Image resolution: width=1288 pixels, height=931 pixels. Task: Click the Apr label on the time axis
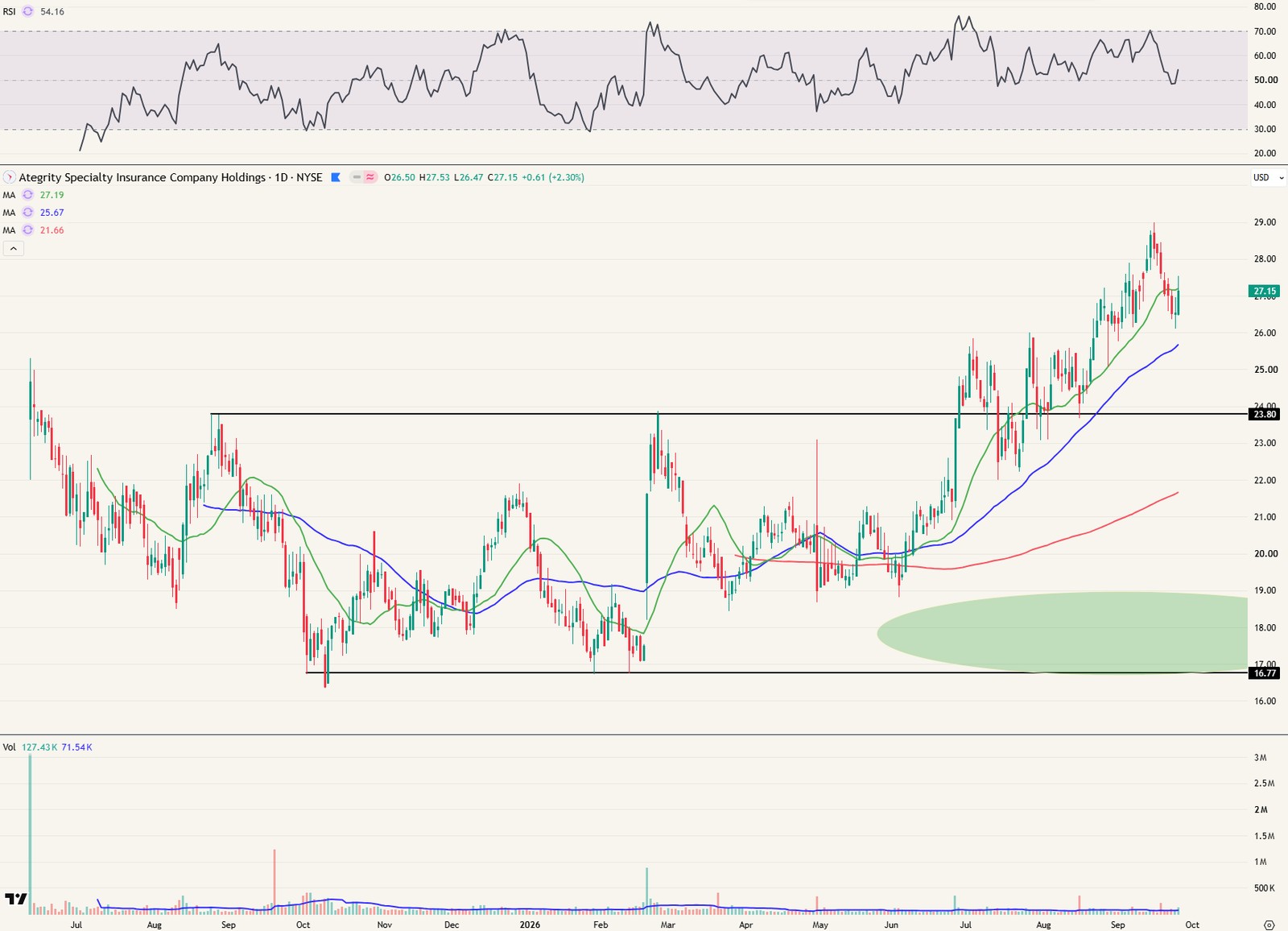click(746, 925)
